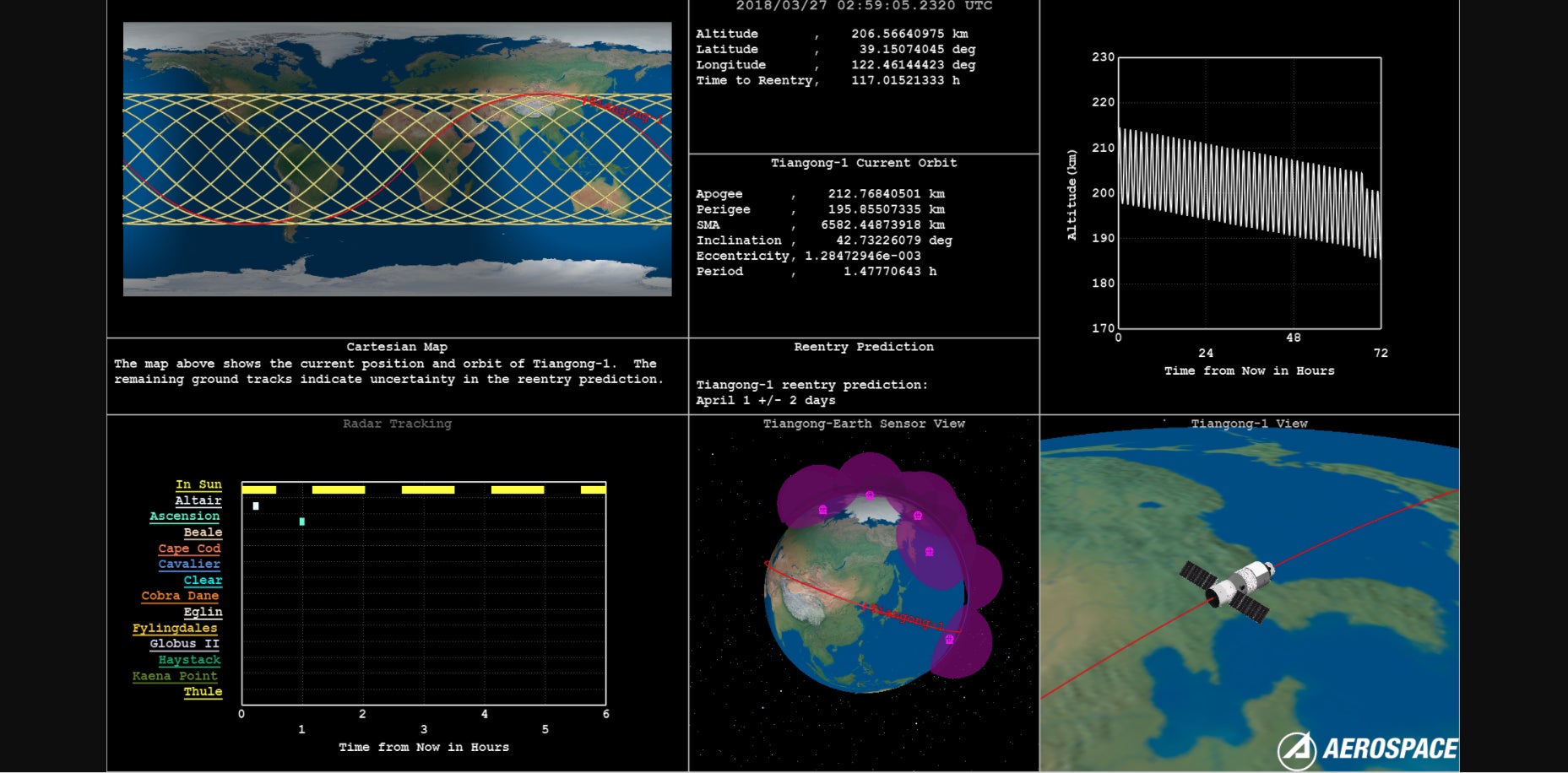
Task: Click the Latitude value 39.15074045 deg
Action: (917, 49)
